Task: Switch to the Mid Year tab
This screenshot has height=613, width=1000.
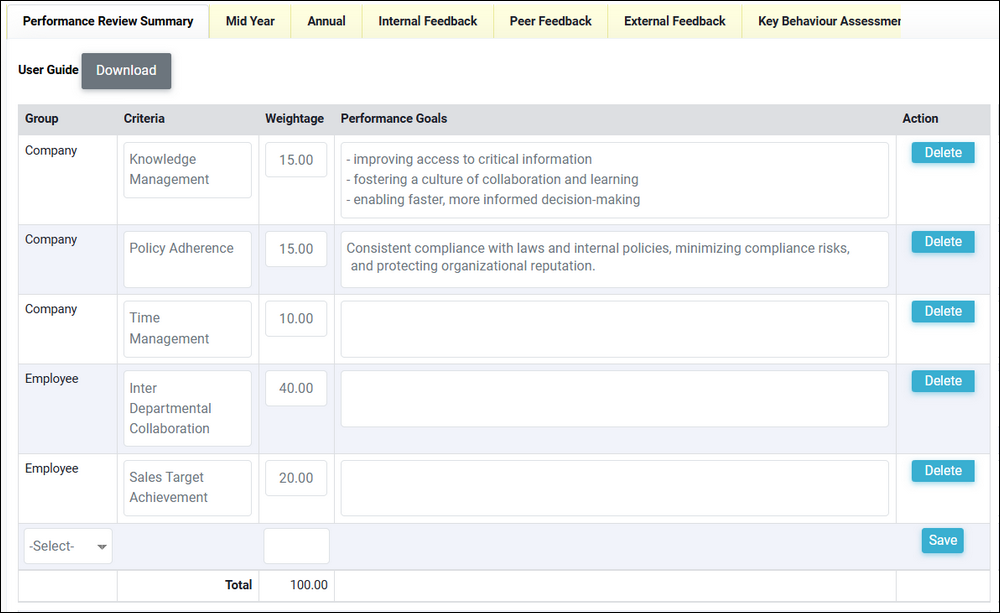Action: pos(250,21)
